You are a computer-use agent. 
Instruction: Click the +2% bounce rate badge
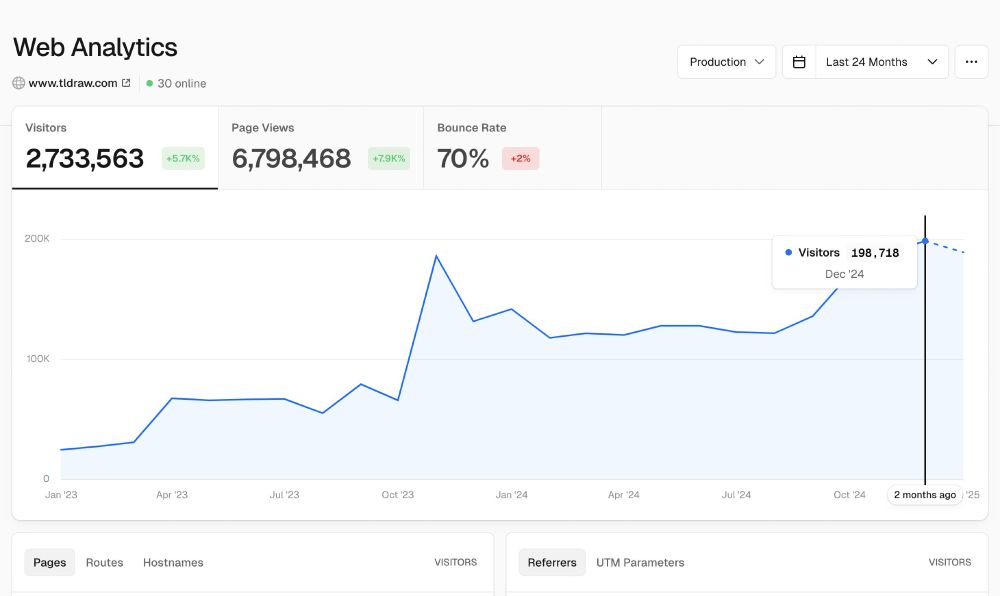pos(520,159)
